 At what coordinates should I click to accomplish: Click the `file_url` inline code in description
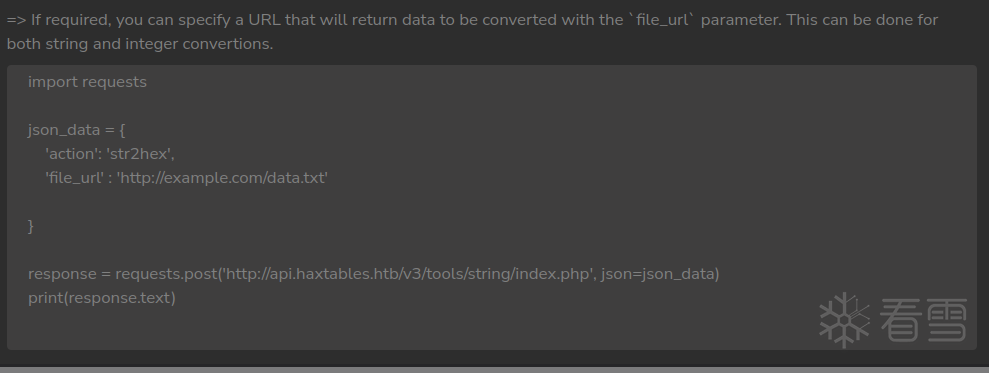click(661, 20)
